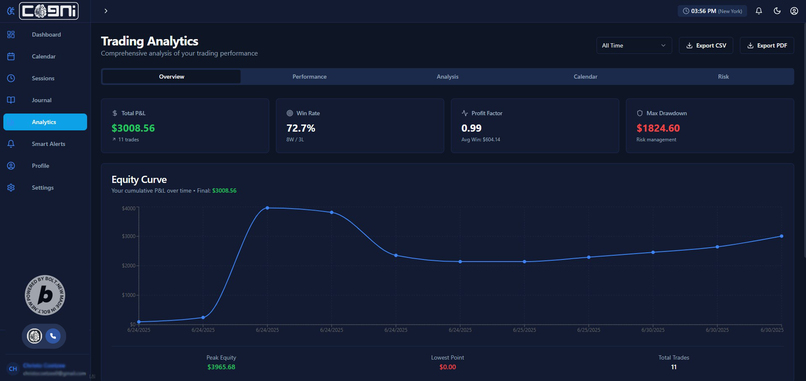Click the Equity Curve heading
Screen dimensions: 806x381
click(139, 179)
